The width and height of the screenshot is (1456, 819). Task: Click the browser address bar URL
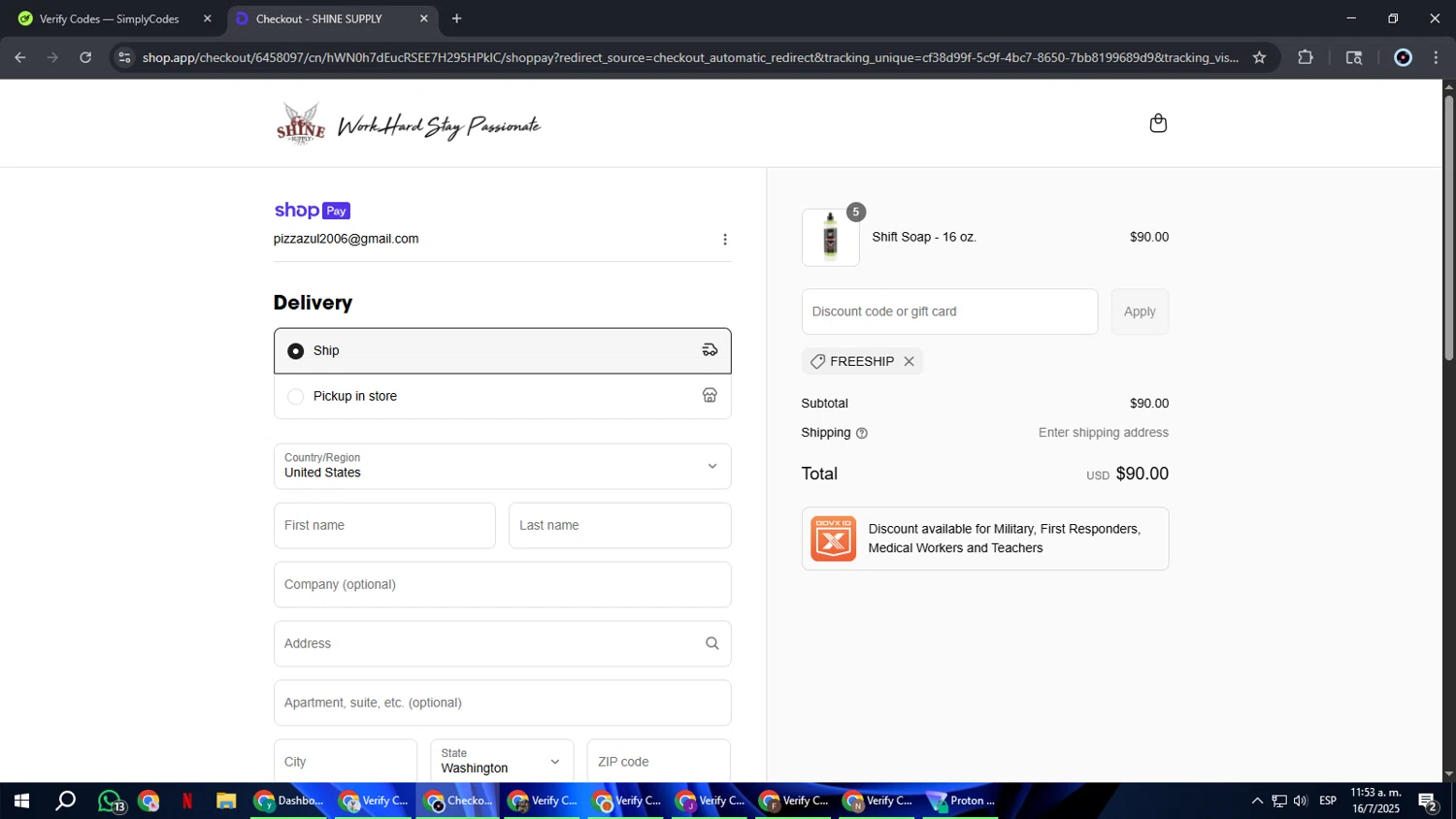689,57
